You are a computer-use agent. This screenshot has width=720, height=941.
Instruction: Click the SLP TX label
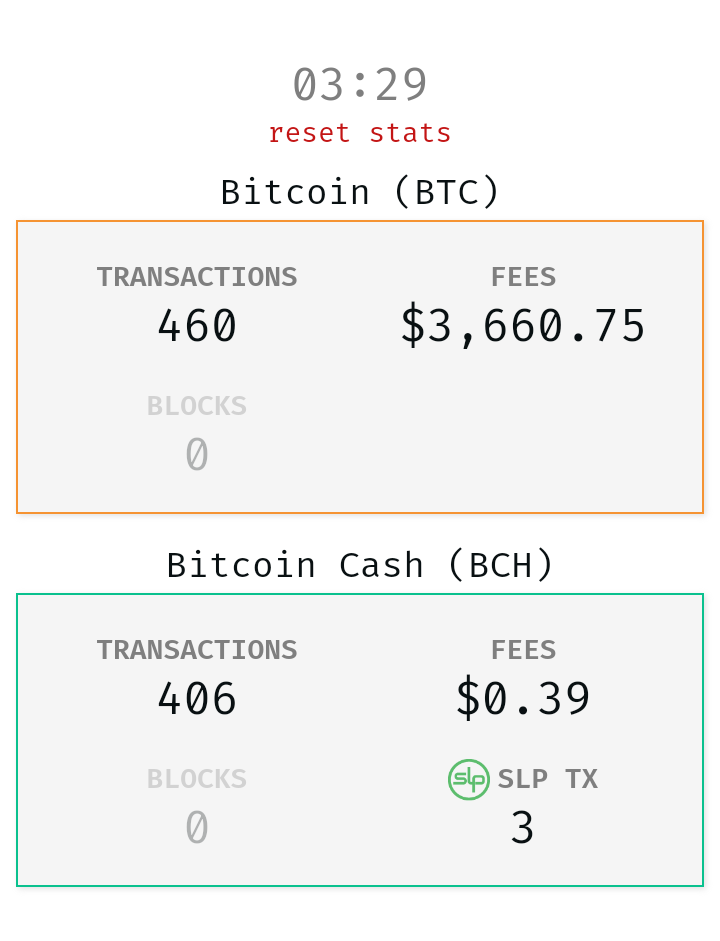point(547,779)
